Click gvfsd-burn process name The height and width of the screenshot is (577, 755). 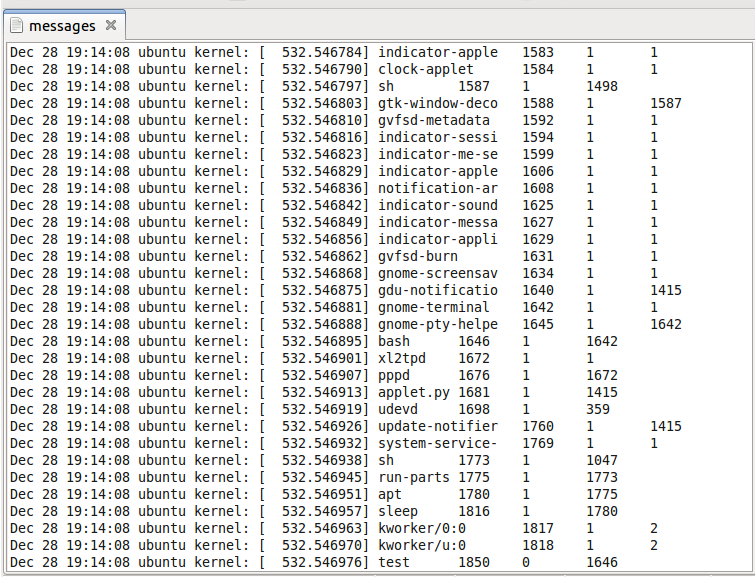[x=418, y=256]
